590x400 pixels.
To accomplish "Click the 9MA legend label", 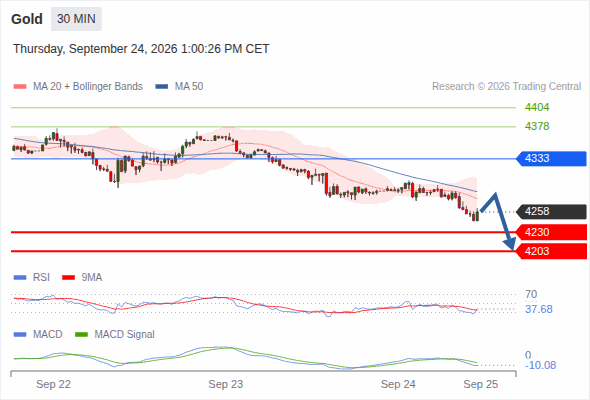I will [x=92, y=278].
